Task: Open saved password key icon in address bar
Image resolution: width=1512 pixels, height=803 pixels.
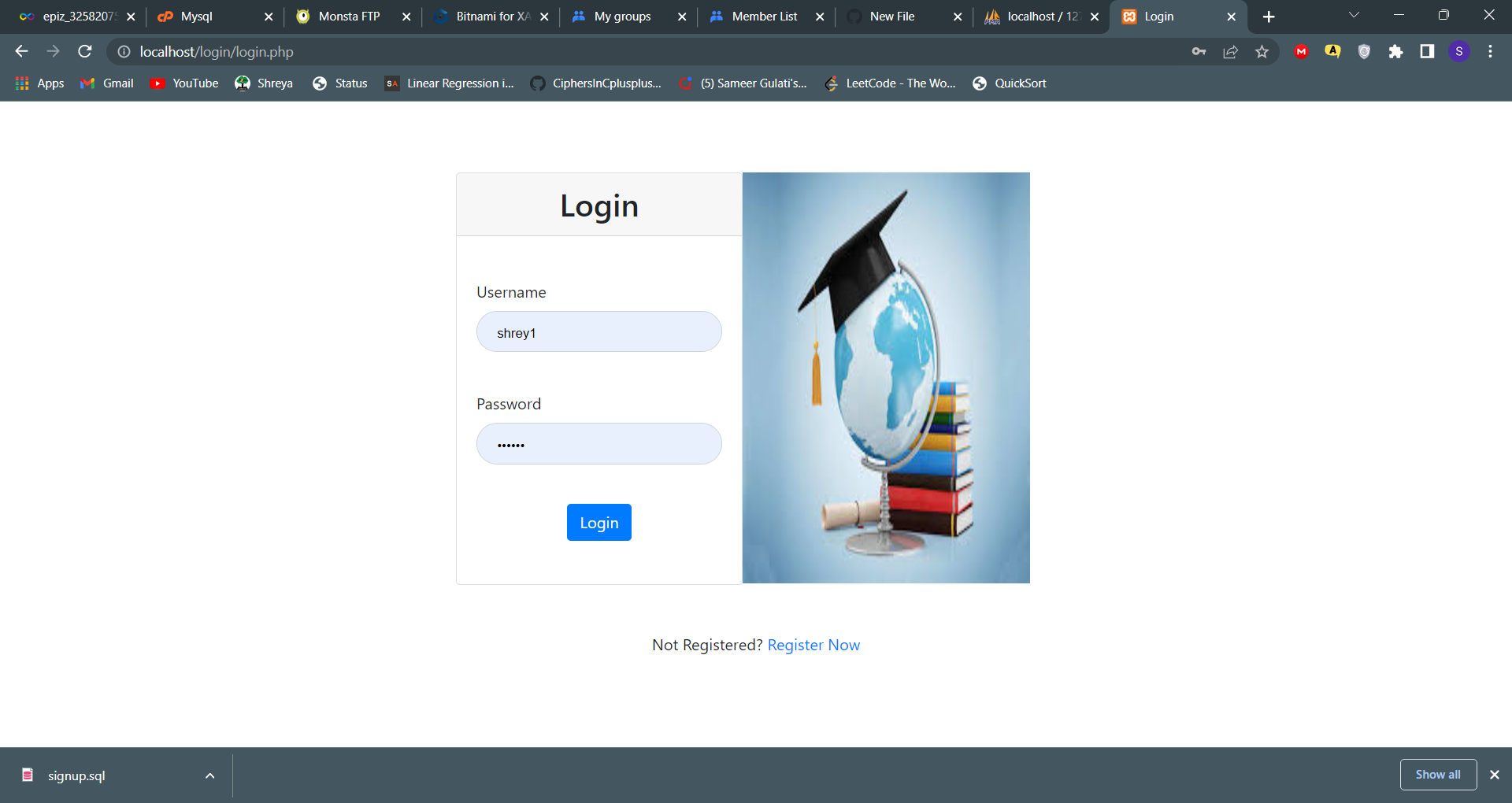Action: [x=1199, y=51]
